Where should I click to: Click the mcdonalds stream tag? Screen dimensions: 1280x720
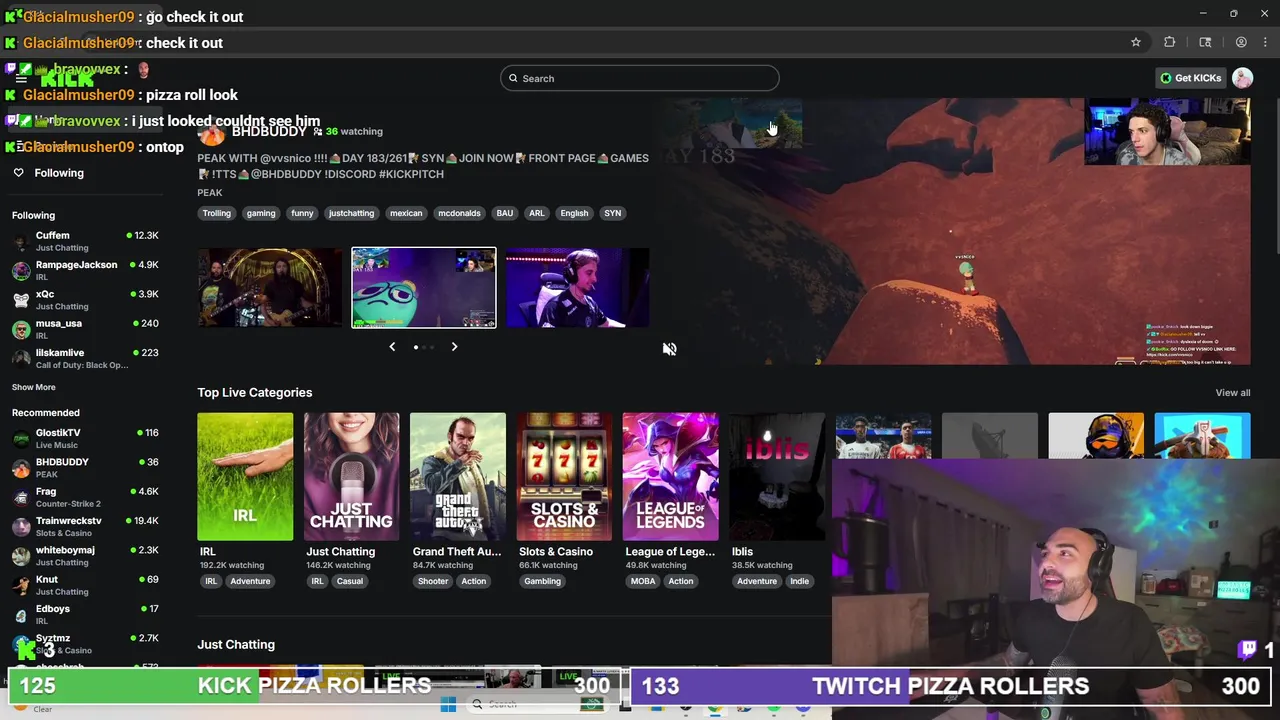point(459,213)
